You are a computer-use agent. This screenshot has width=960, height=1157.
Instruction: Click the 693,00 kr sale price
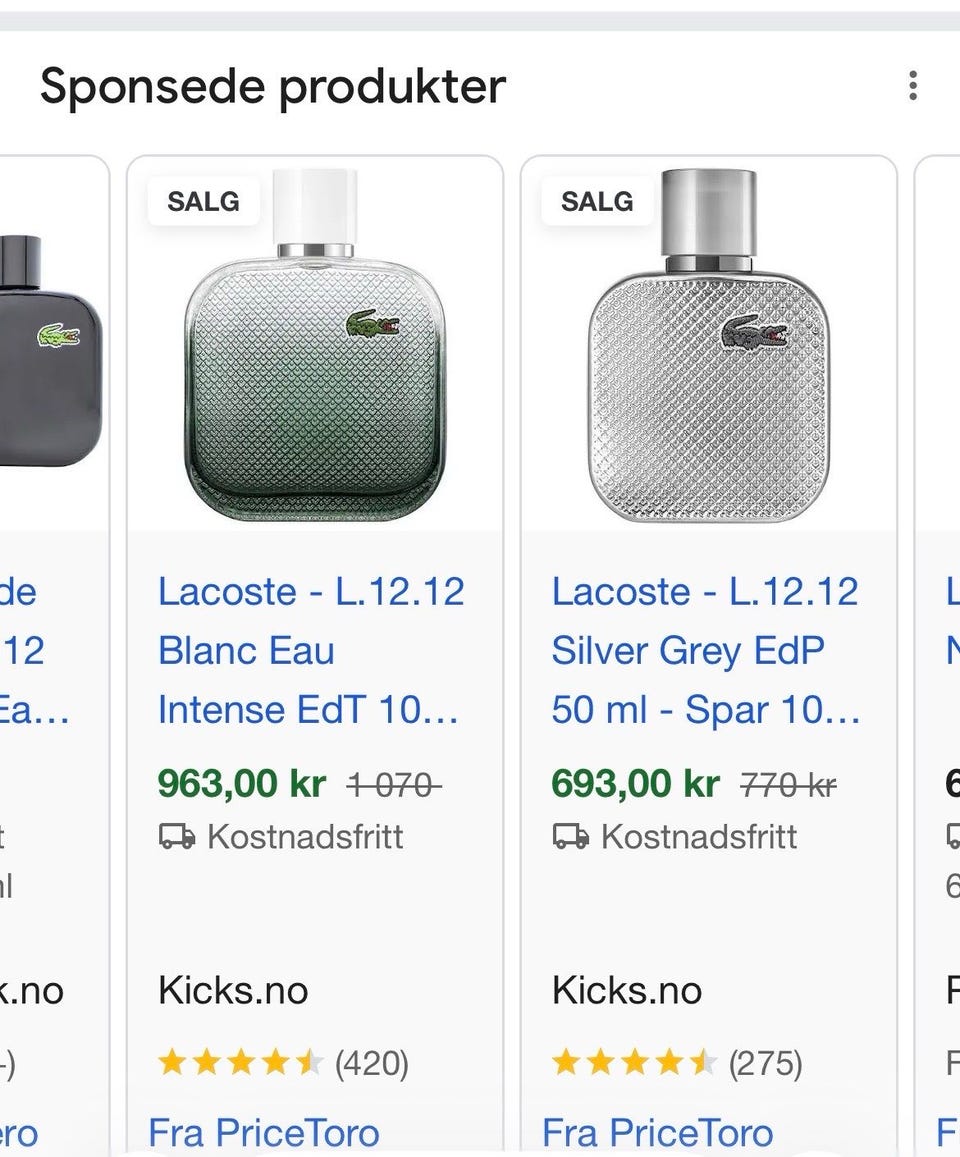[636, 785]
